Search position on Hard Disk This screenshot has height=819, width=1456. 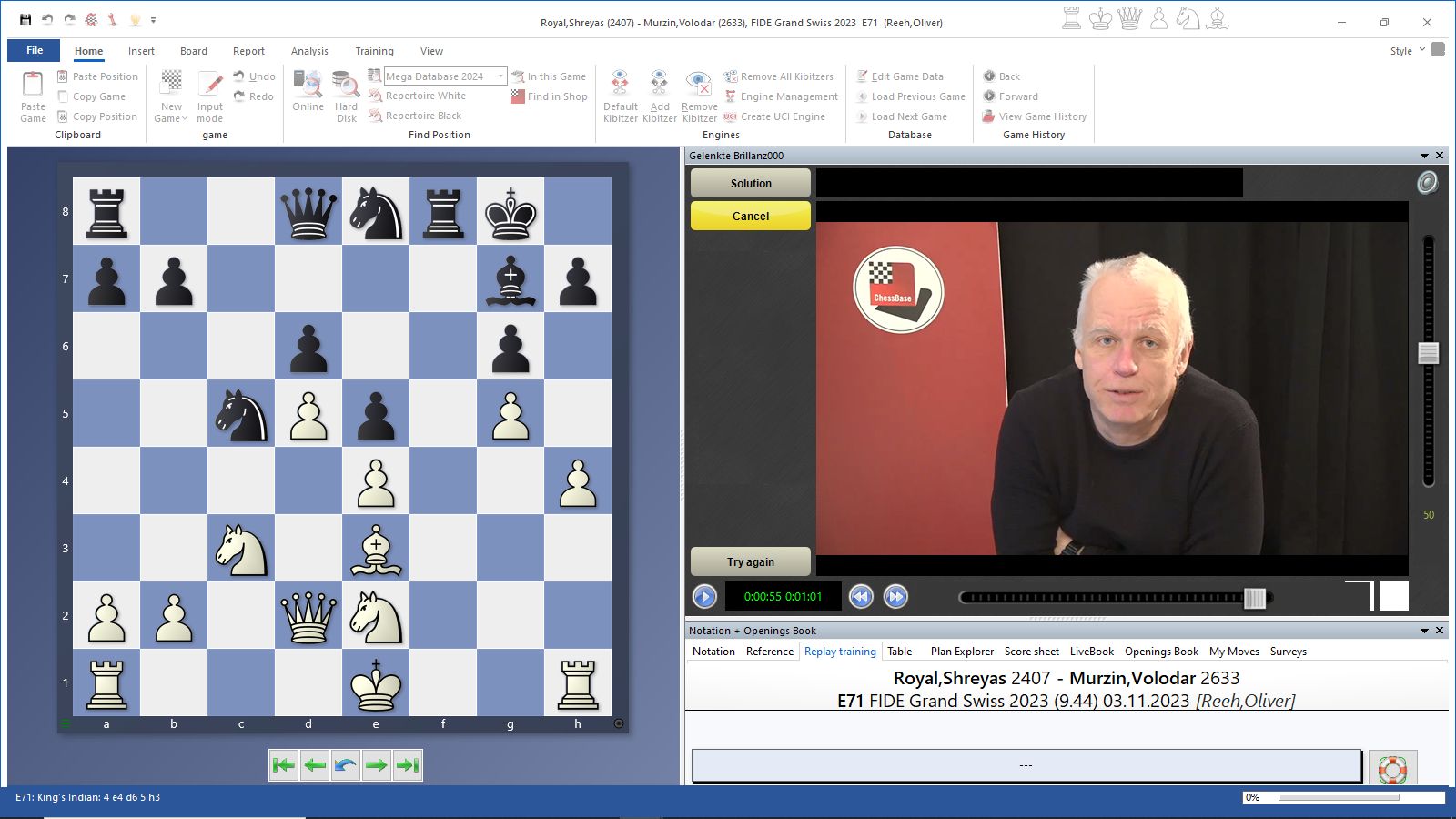pos(347,96)
